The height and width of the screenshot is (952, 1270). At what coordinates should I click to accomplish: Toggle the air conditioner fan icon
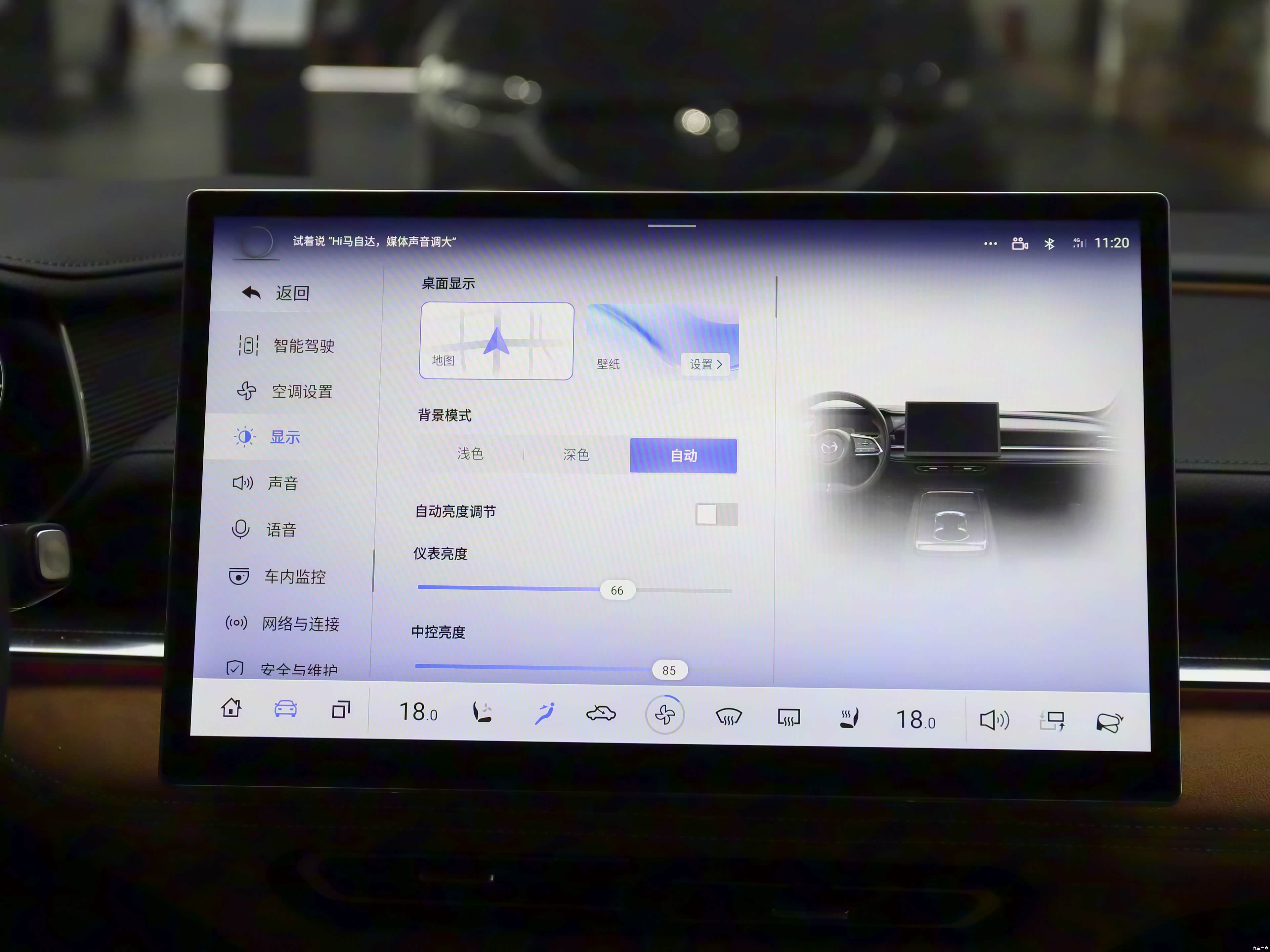[664, 714]
